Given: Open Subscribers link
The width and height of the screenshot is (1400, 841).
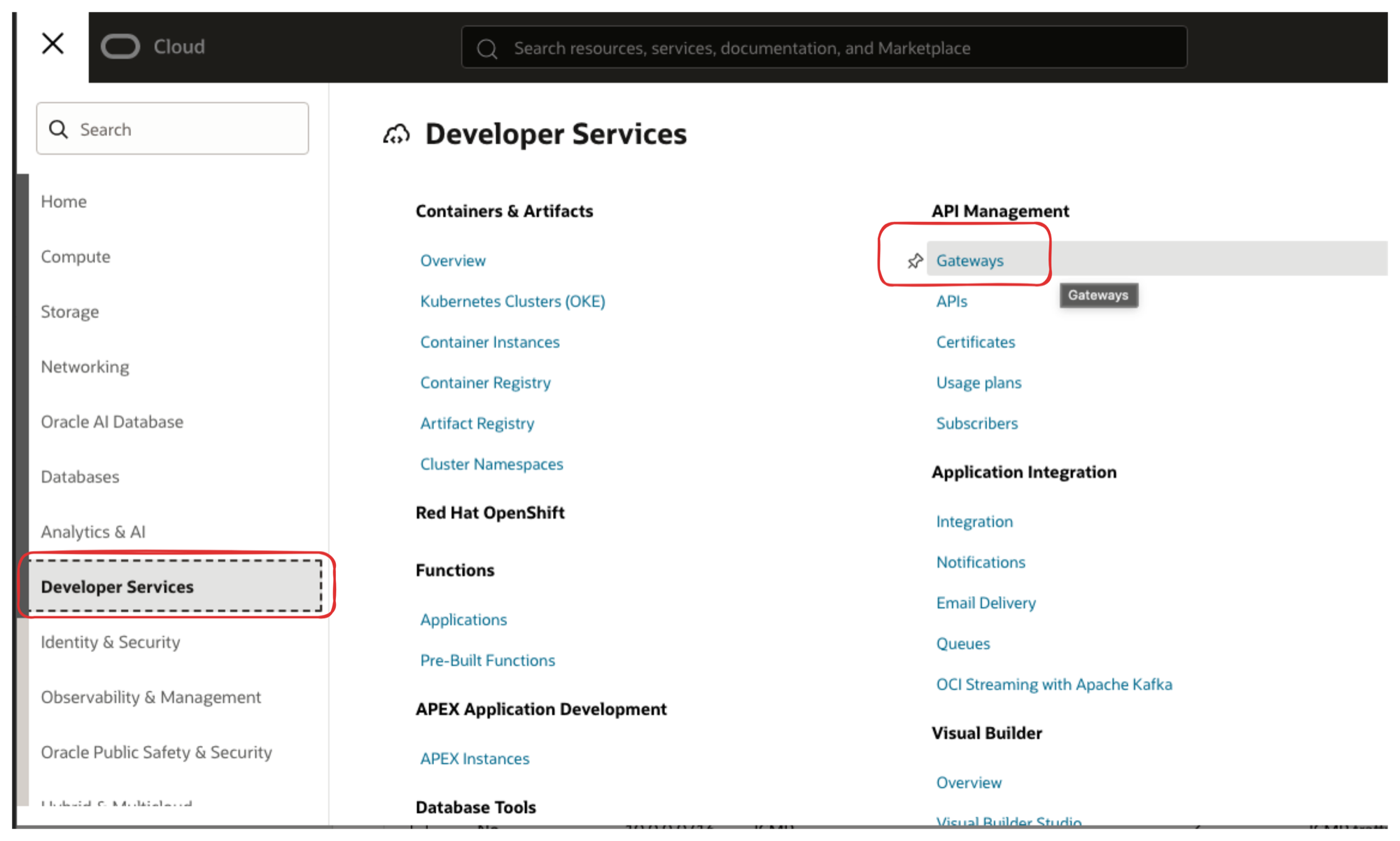Looking at the screenshot, I should [x=977, y=423].
